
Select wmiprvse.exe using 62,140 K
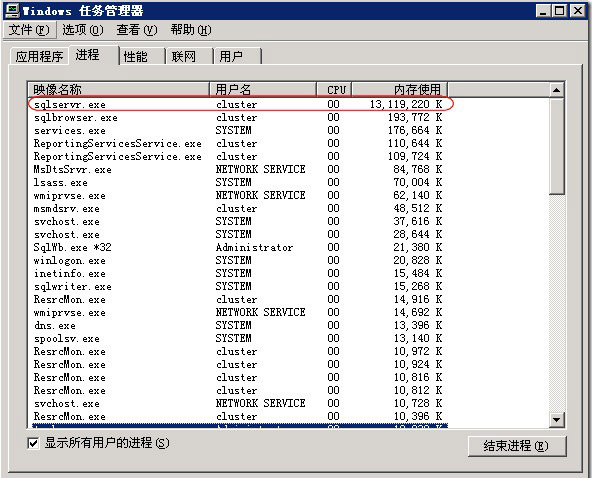(x=238, y=195)
